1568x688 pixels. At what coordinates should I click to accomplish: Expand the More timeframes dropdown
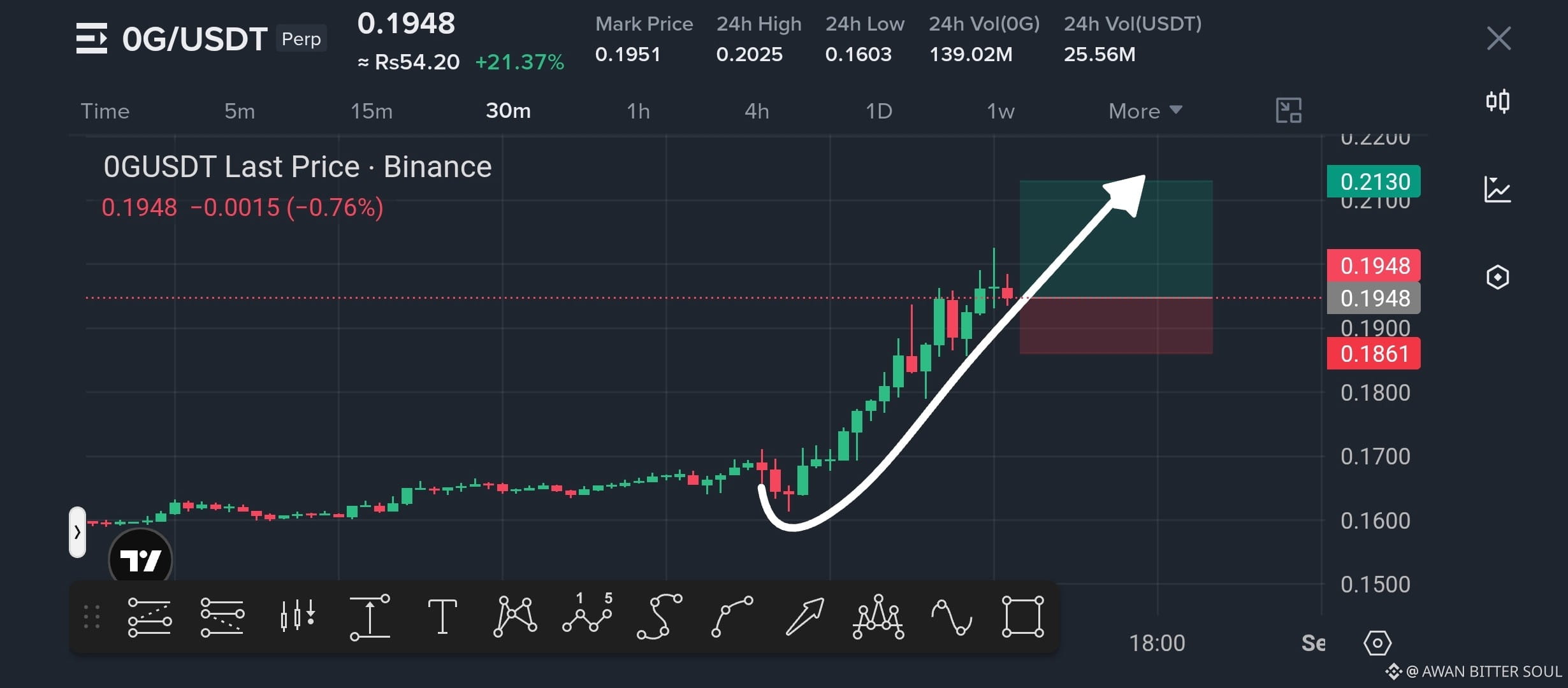pos(1145,111)
